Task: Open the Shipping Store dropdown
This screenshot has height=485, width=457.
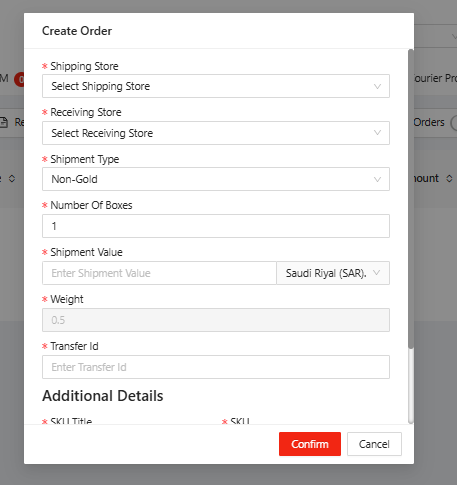Action: coord(216,86)
